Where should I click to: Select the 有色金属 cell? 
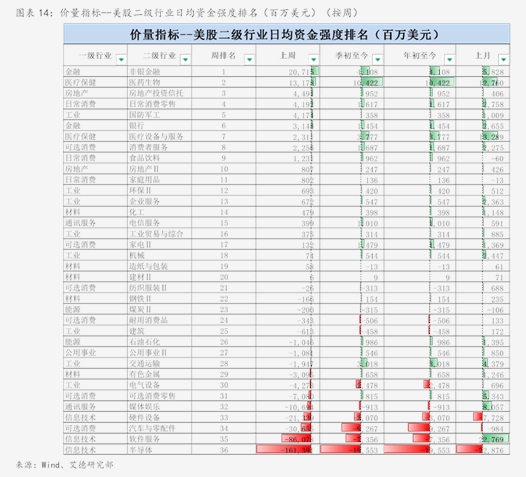point(160,374)
